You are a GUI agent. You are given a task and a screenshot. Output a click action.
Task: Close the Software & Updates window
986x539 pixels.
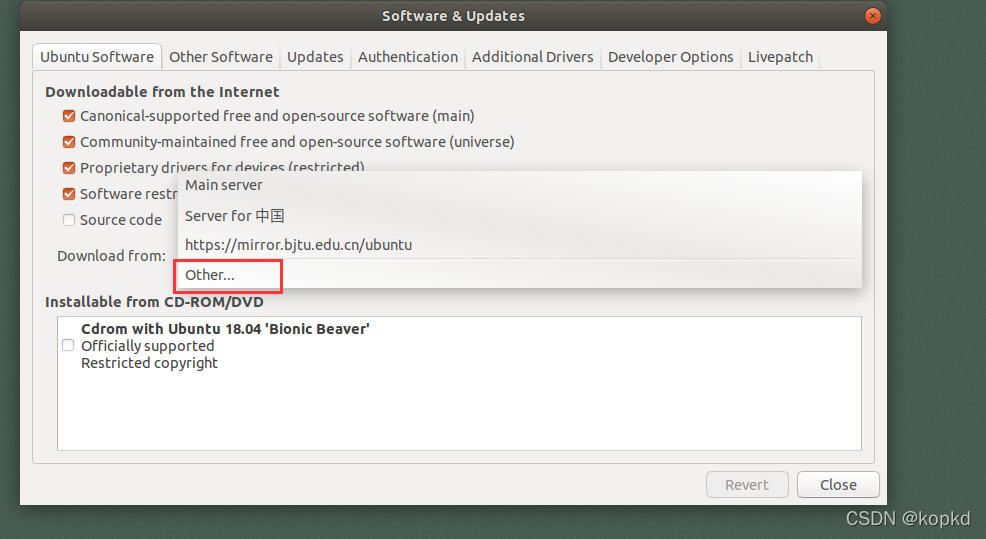pos(872,16)
